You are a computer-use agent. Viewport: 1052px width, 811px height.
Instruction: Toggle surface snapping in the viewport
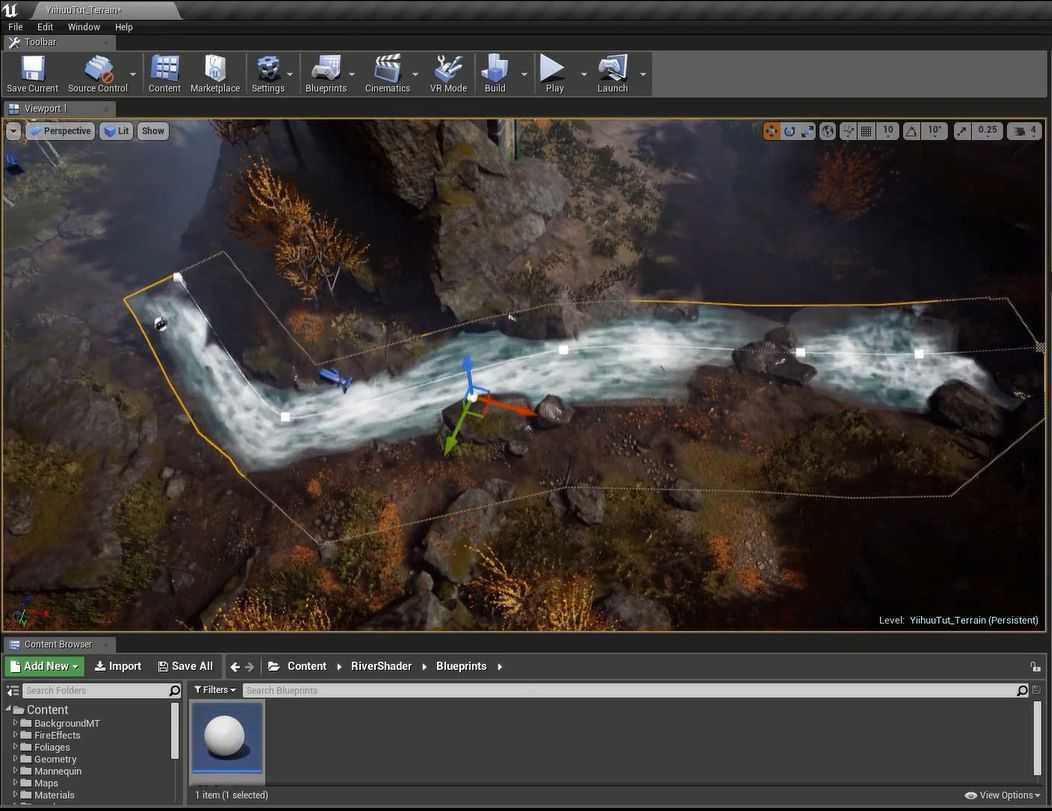point(849,131)
